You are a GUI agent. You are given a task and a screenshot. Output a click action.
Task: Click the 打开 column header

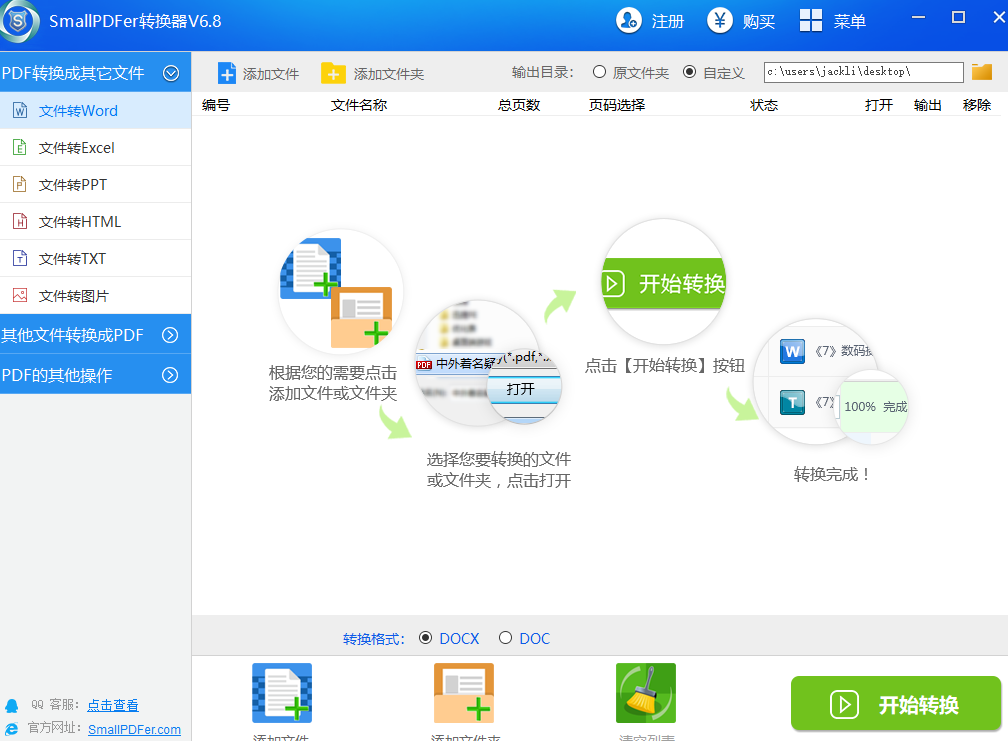click(x=879, y=105)
